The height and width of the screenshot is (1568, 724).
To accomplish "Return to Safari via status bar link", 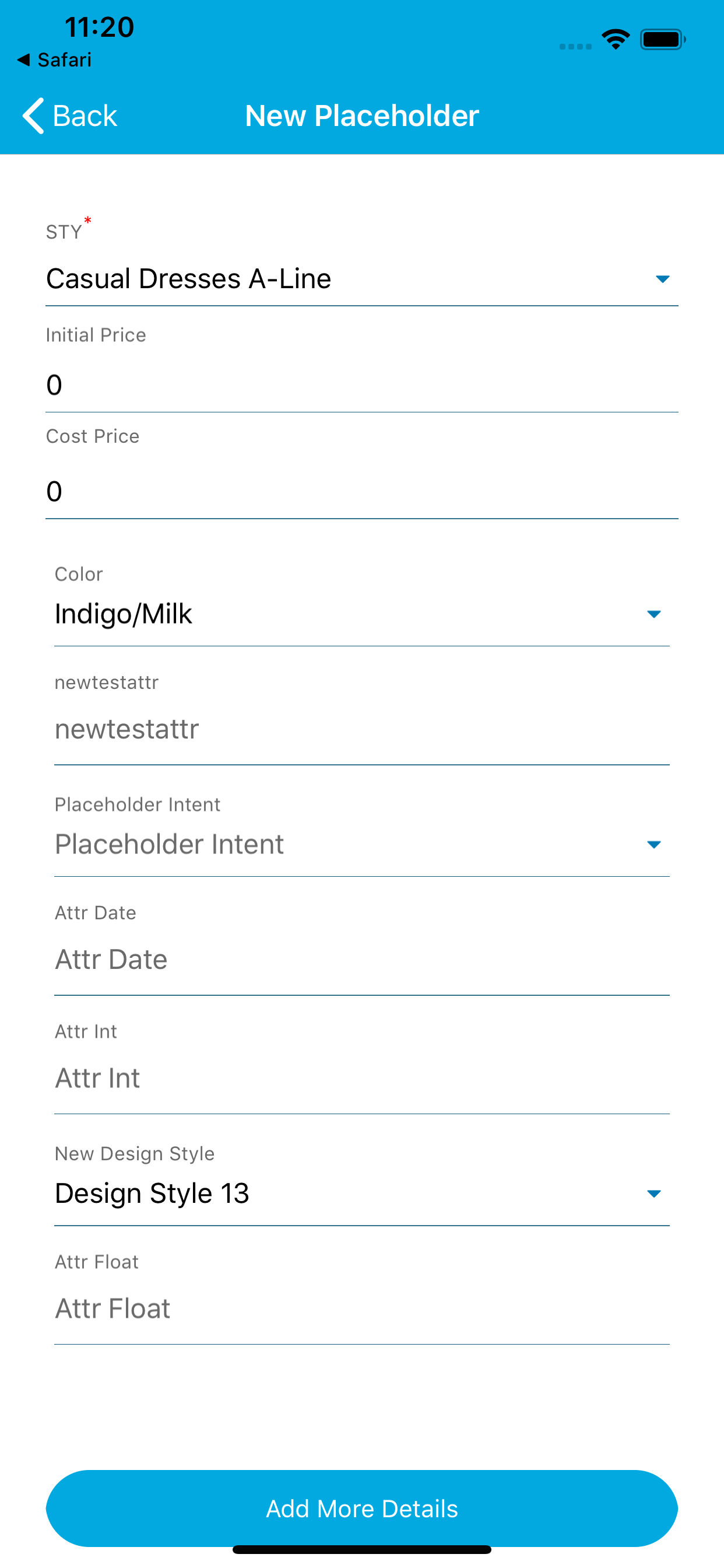I will 64,60.
